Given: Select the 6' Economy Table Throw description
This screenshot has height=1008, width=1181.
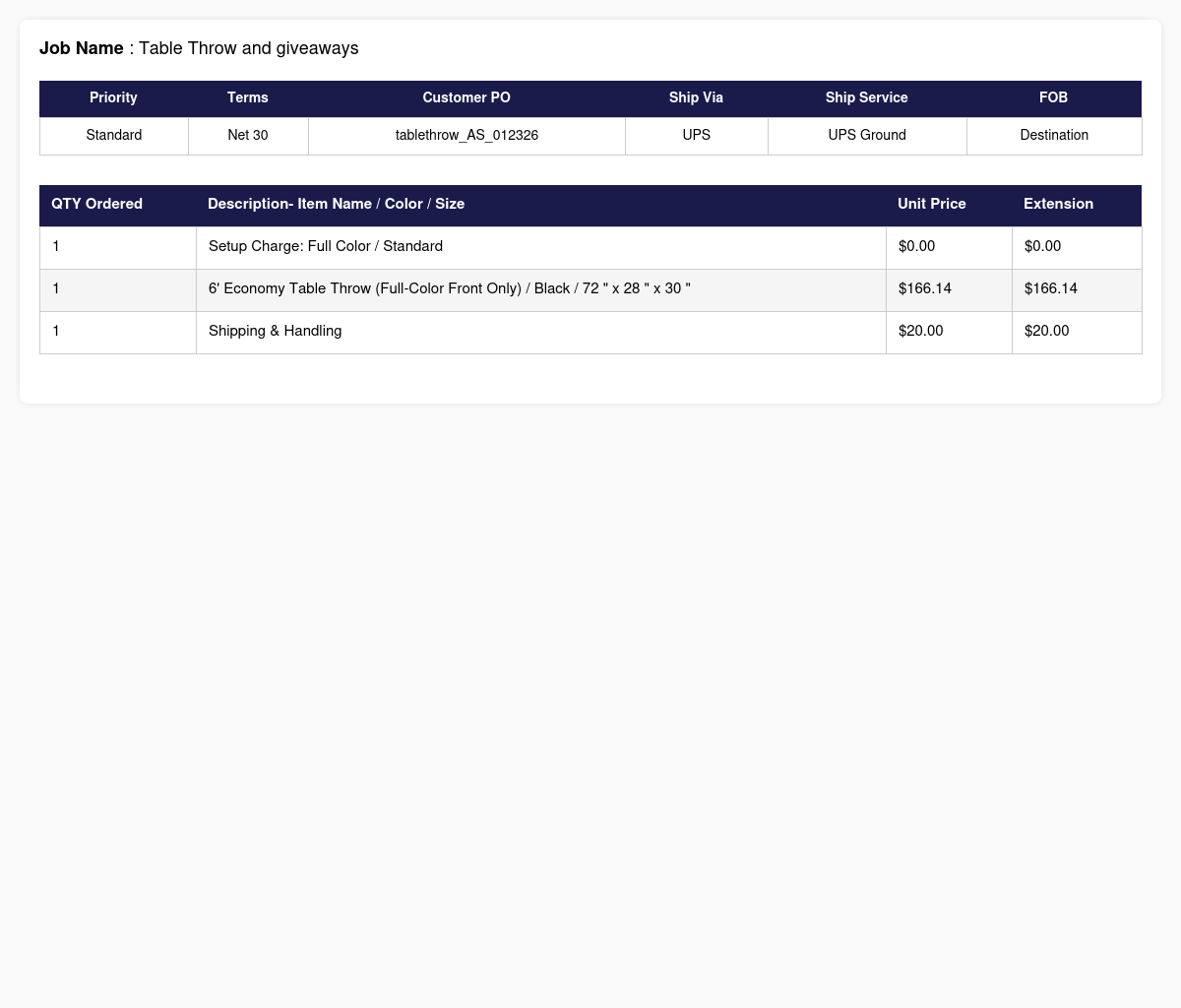Looking at the screenshot, I should [450, 288].
